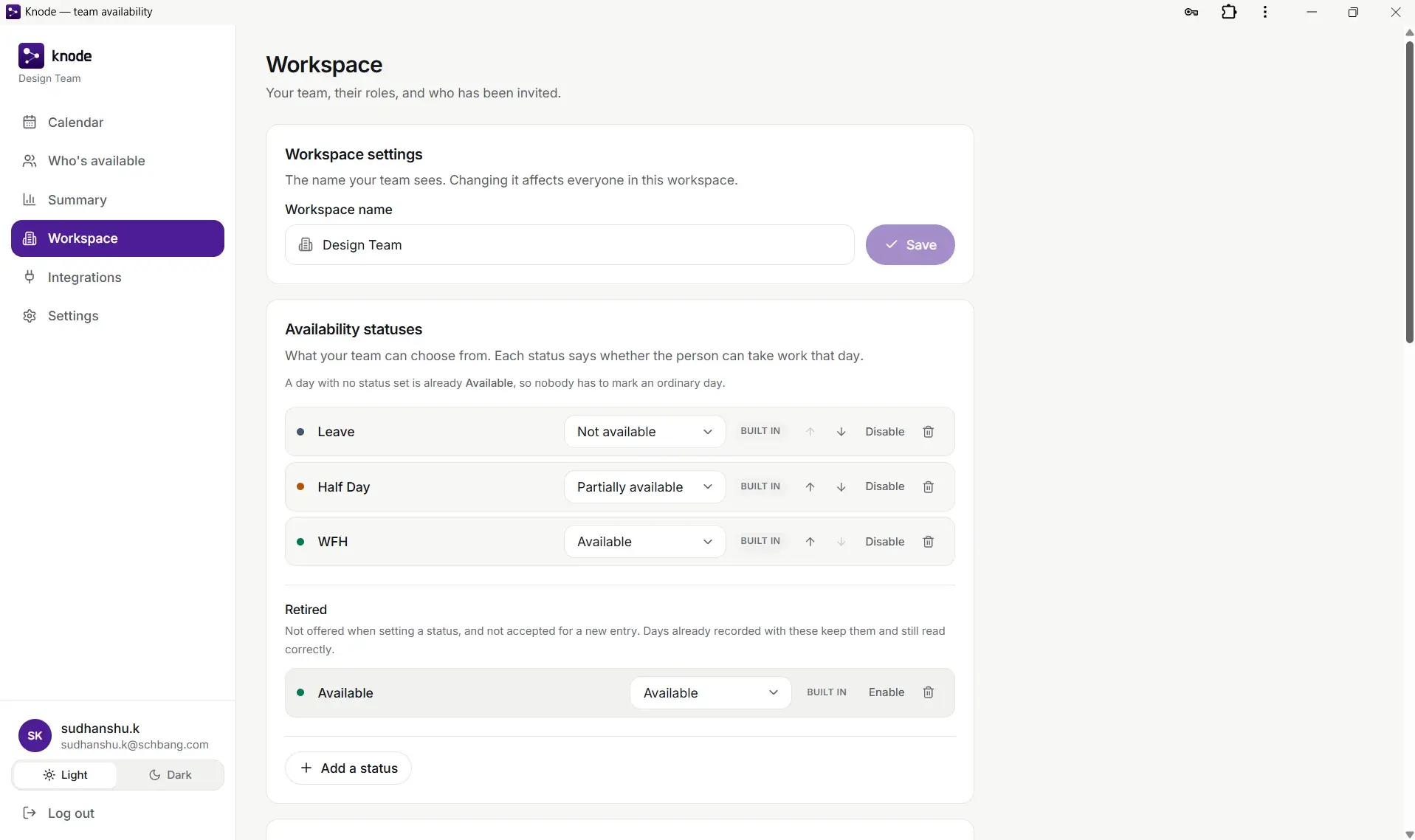
Task: Disable the Leave status
Action: [884, 432]
